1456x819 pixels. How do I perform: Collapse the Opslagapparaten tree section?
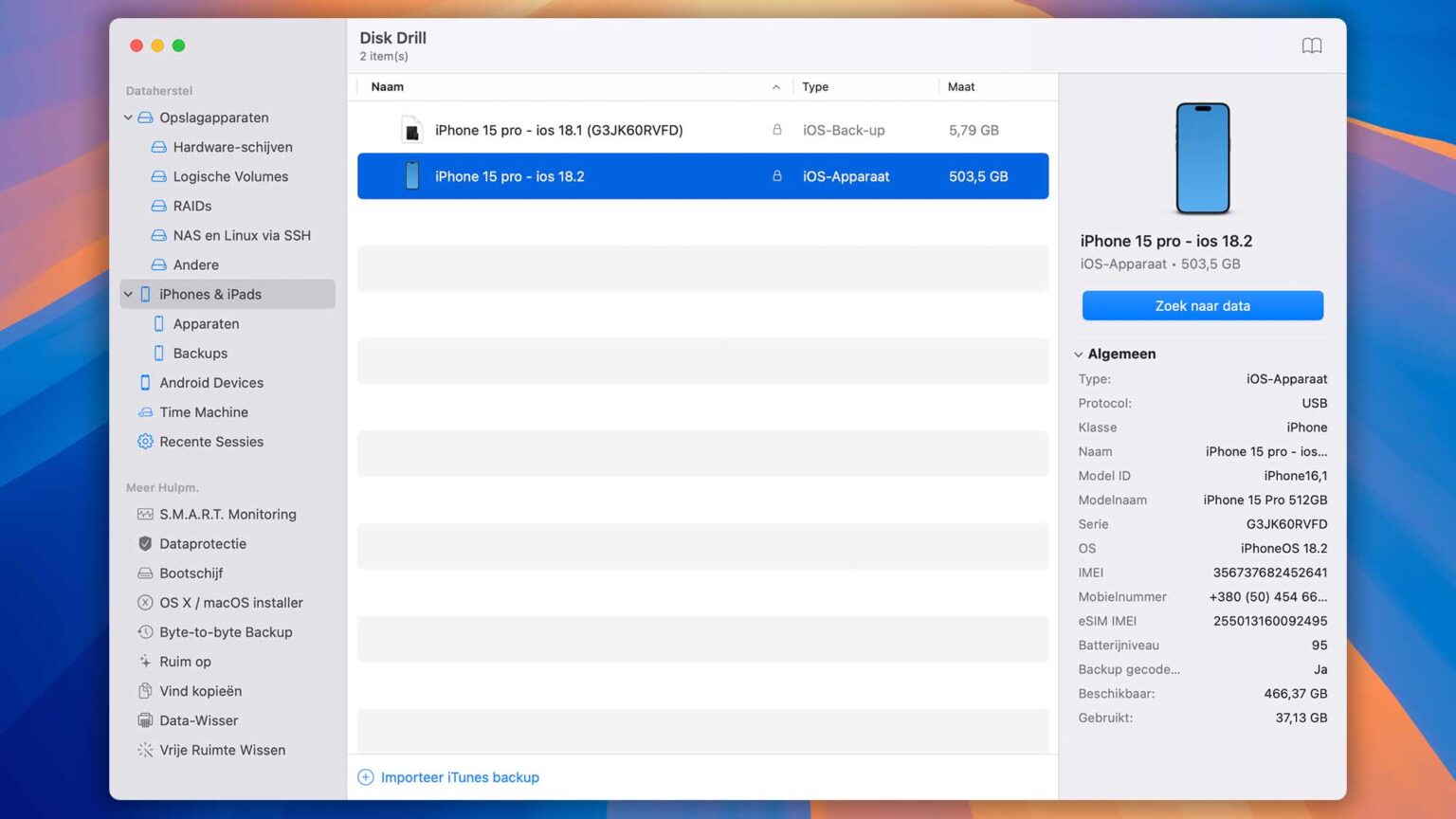128,118
